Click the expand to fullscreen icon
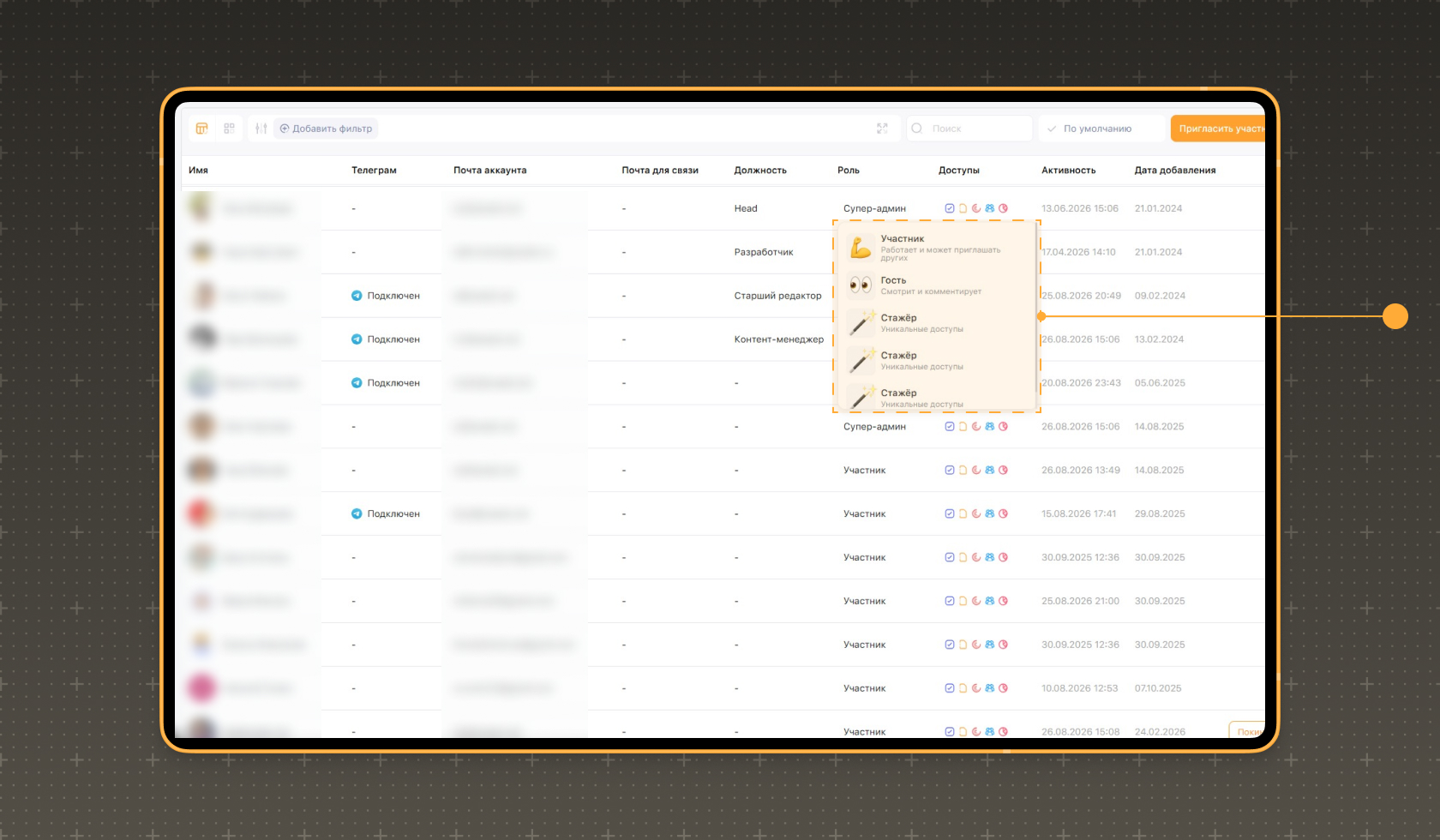The height and width of the screenshot is (840, 1440). tap(882, 129)
